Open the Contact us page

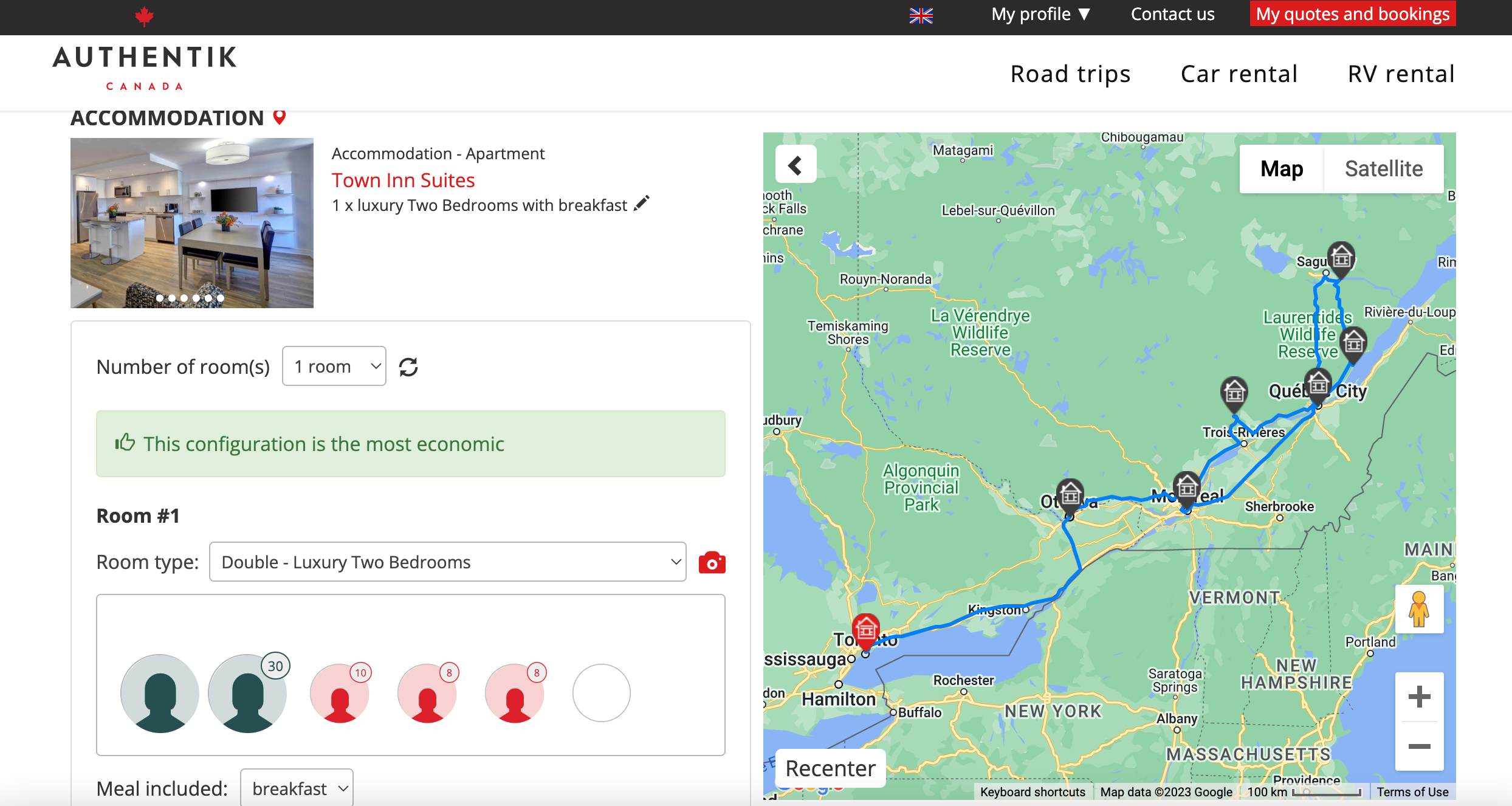(x=1172, y=14)
